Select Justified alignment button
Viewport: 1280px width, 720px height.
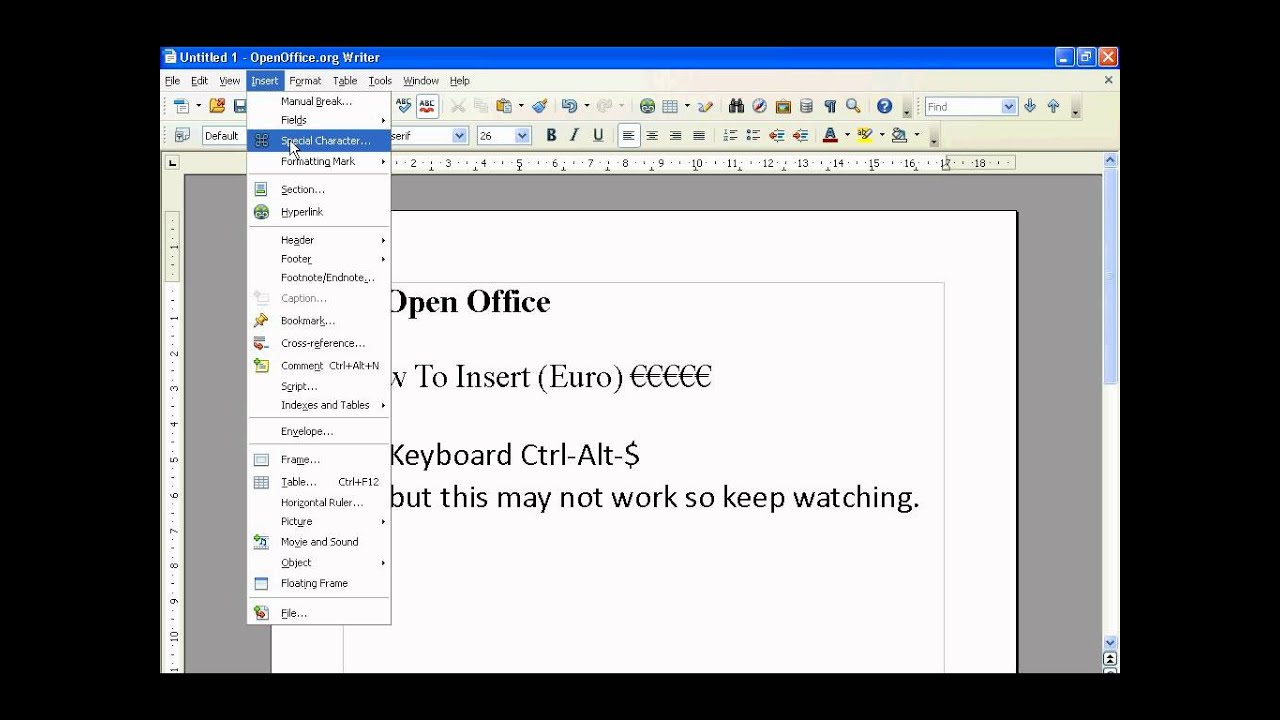pyautogui.click(x=699, y=135)
